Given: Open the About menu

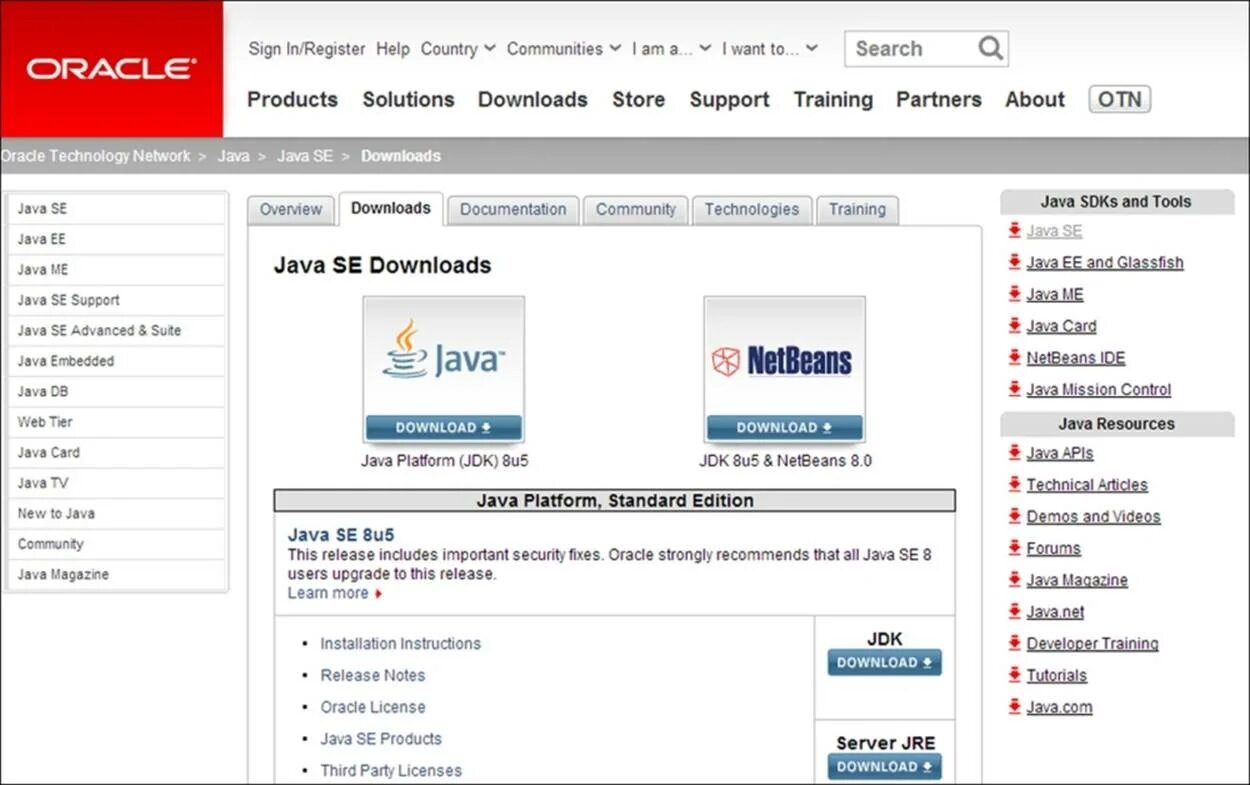Looking at the screenshot, I should click(x=1035, y=99).
